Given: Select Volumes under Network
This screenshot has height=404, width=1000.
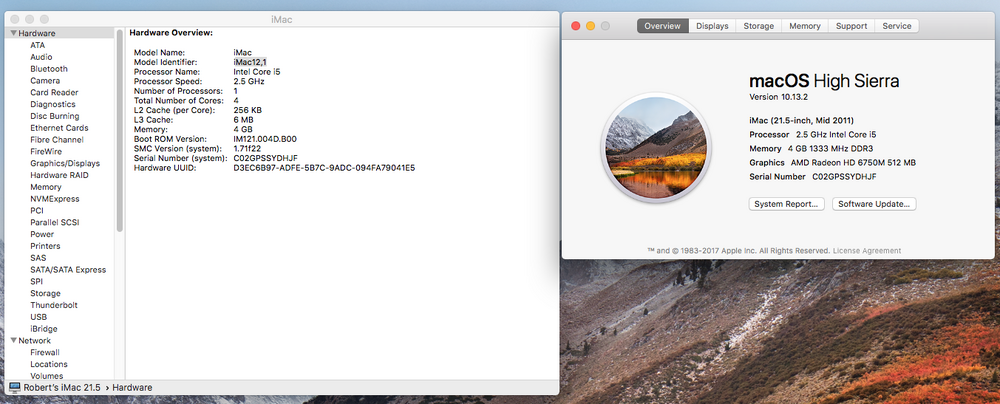Looking at the screenshot, I should click(47, 376).
